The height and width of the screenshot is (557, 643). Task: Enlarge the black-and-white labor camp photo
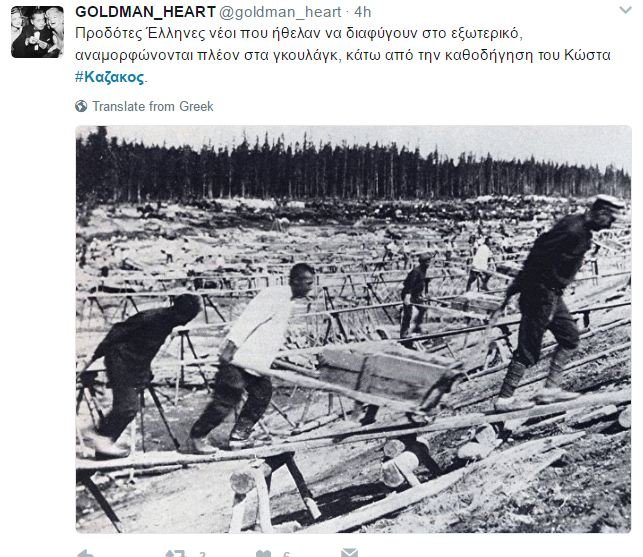353,329
